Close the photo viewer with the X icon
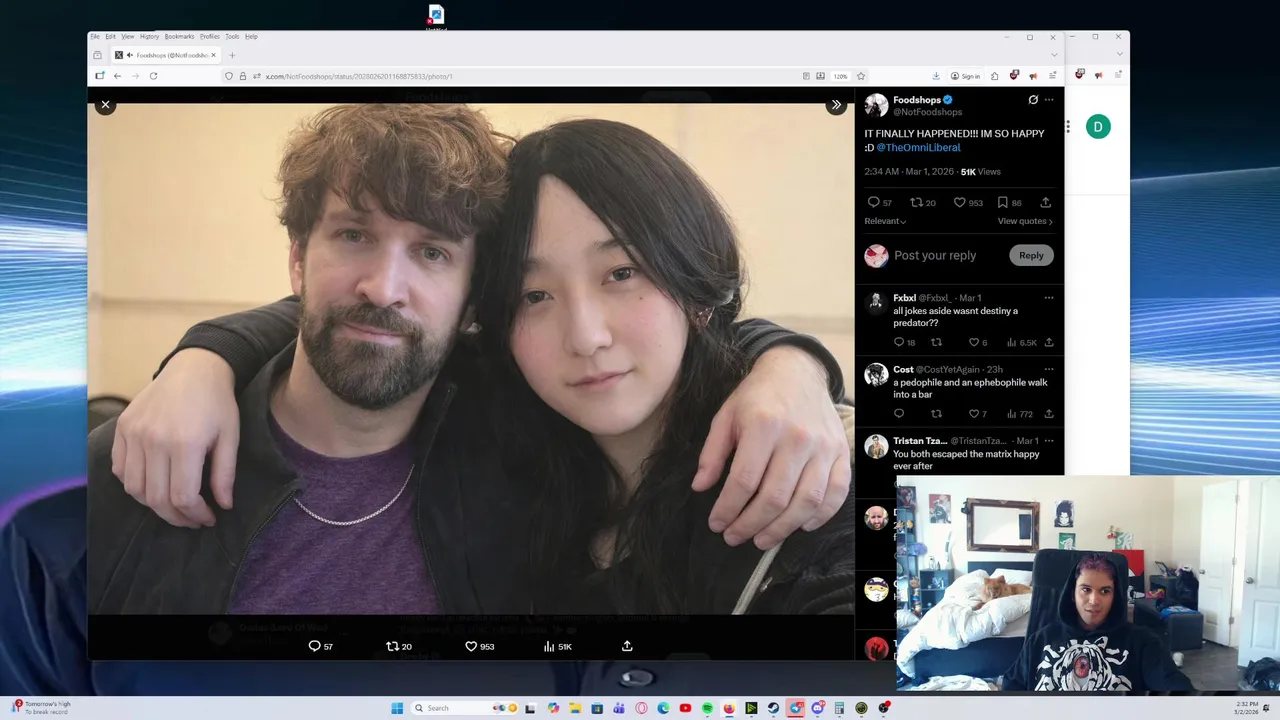This screenshot has height=720, width=1280. pos(105,104)
